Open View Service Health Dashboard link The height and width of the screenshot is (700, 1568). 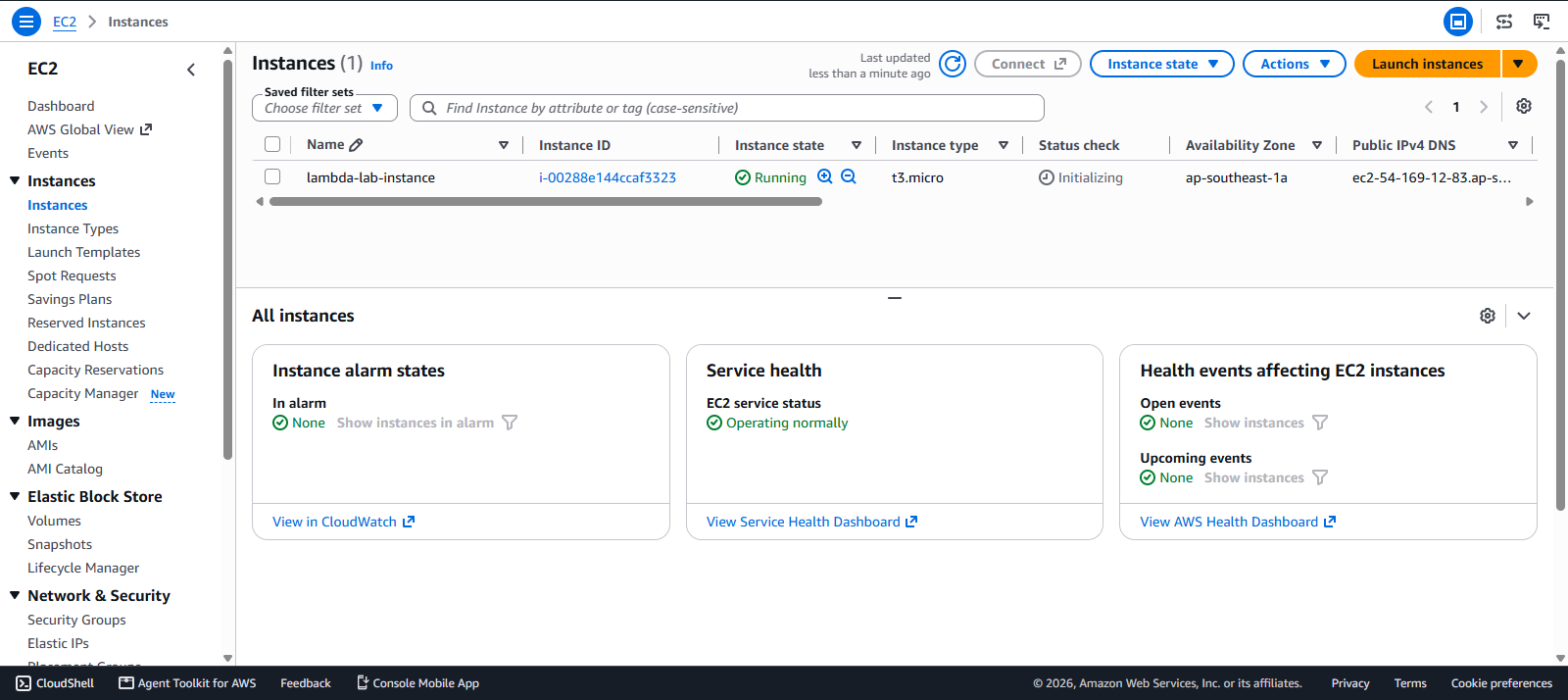pos(811,522)
